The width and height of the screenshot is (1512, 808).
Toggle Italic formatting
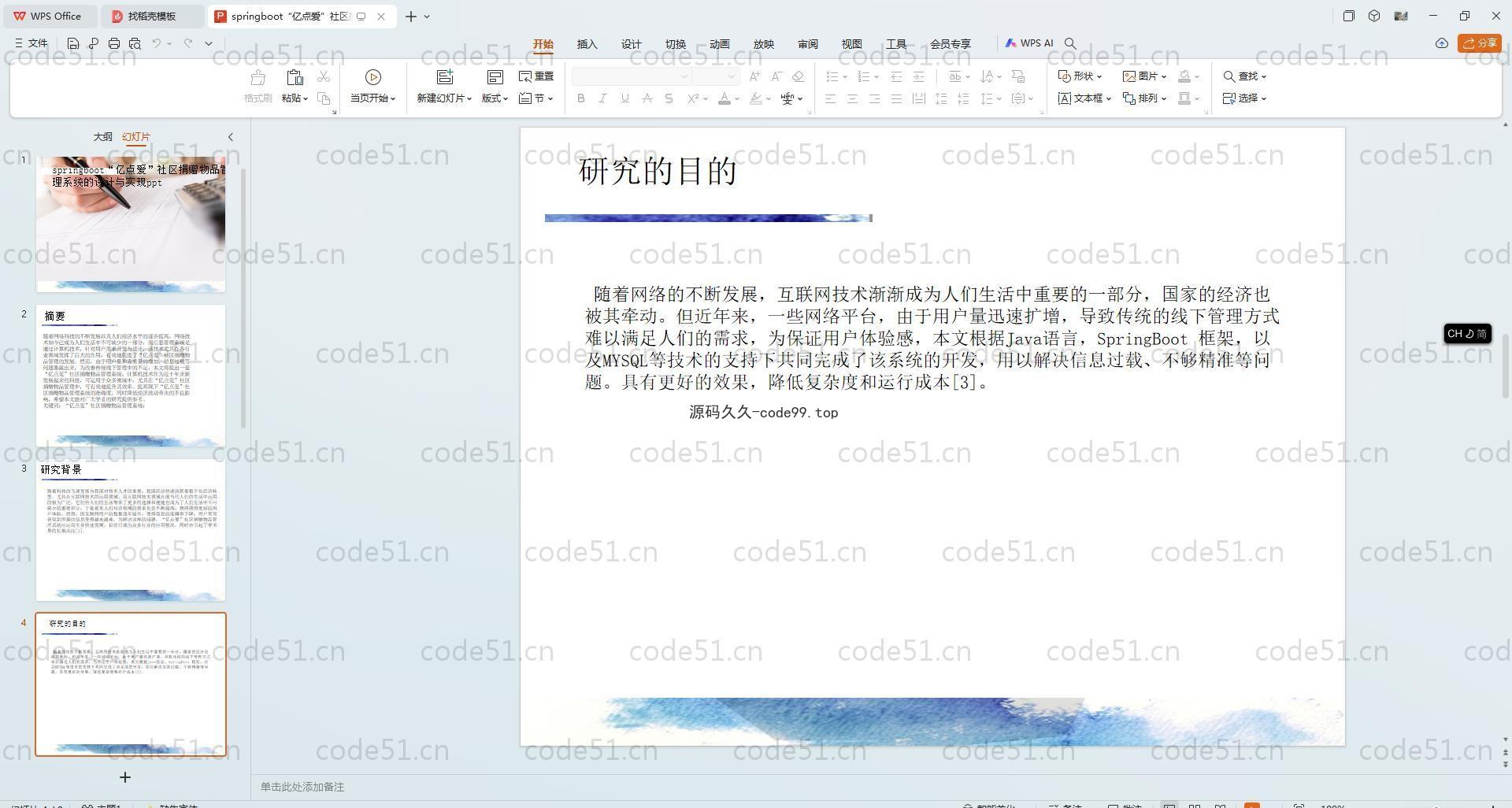click(602, 98)
